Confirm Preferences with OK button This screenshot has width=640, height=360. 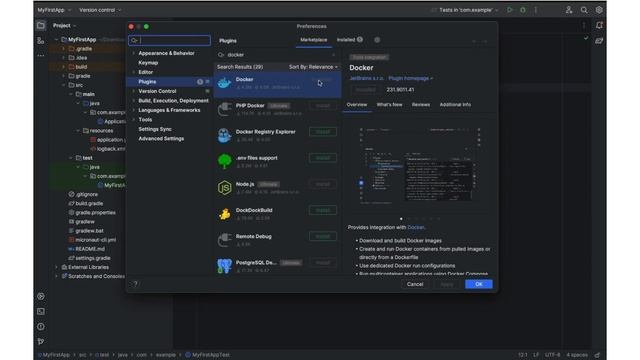coord(479,284)
